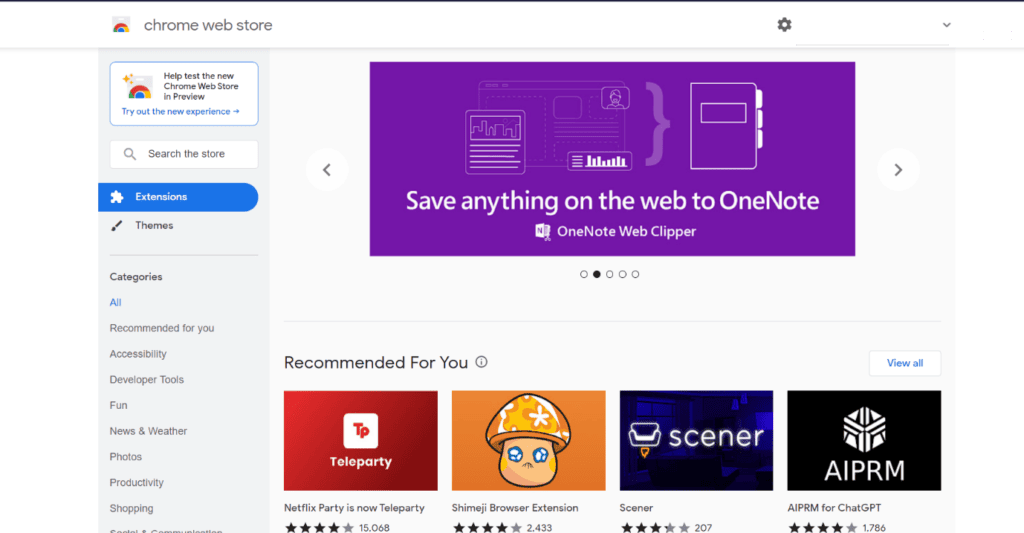Select the Extensions puzzle-piece icon

[x=117, y=197]
